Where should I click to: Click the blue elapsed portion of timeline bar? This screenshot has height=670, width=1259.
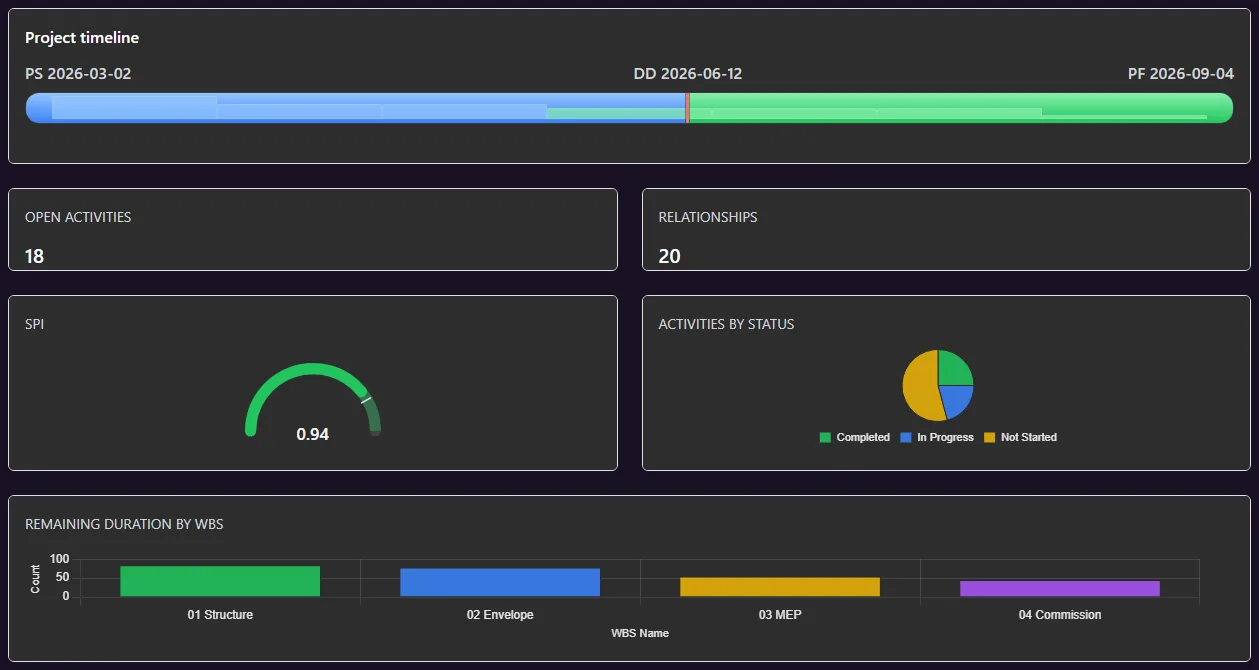[355, 108]
